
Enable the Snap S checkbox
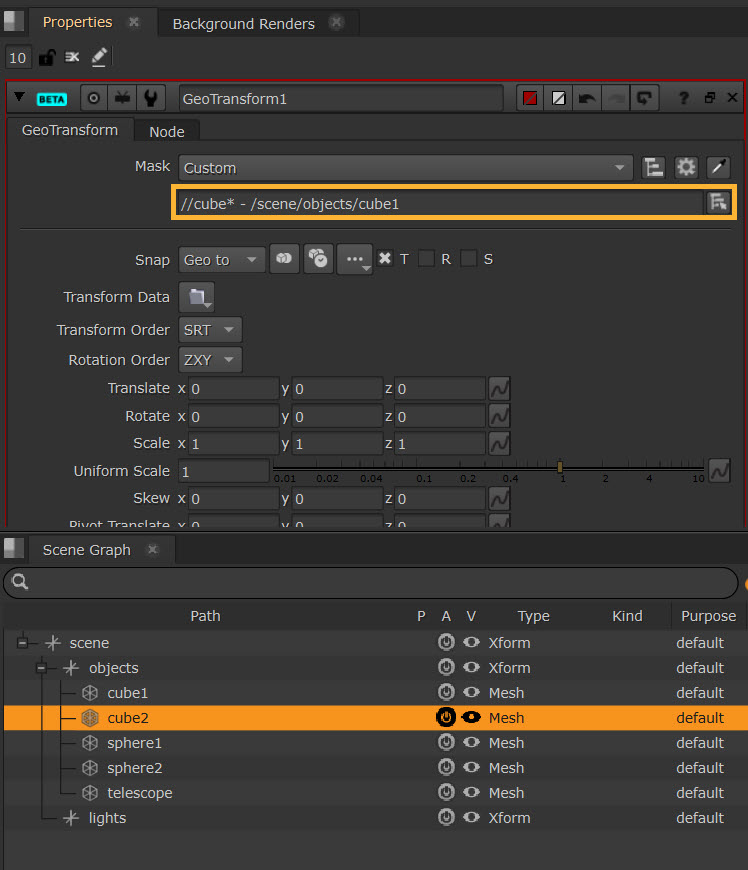[469, 259]
